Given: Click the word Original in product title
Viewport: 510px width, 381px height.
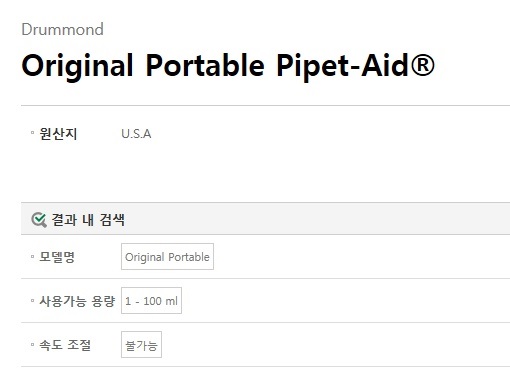Looking at the screenshot, I should [x=77, y=67].
